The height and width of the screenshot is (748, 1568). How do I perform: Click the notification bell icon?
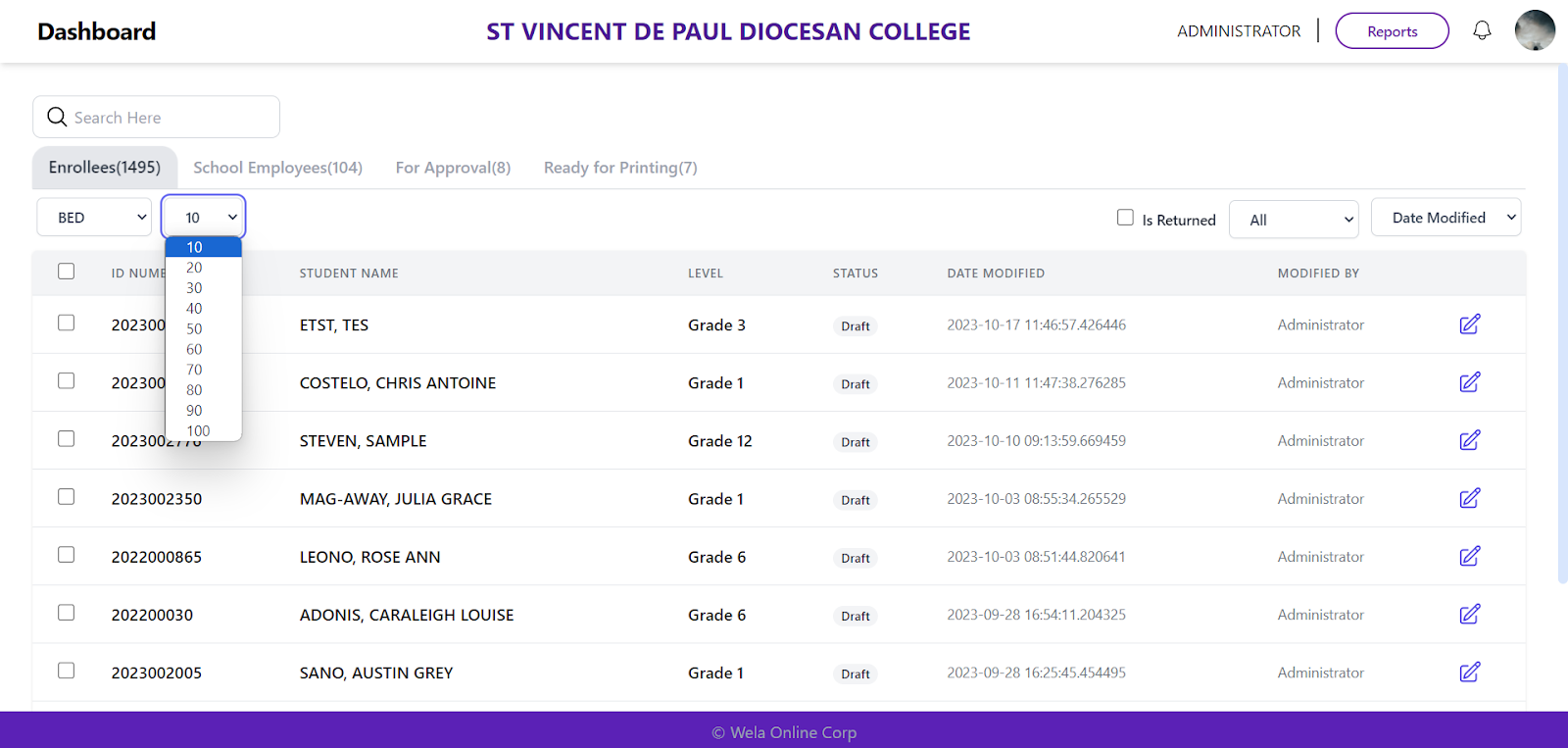tap(1482, 30)
